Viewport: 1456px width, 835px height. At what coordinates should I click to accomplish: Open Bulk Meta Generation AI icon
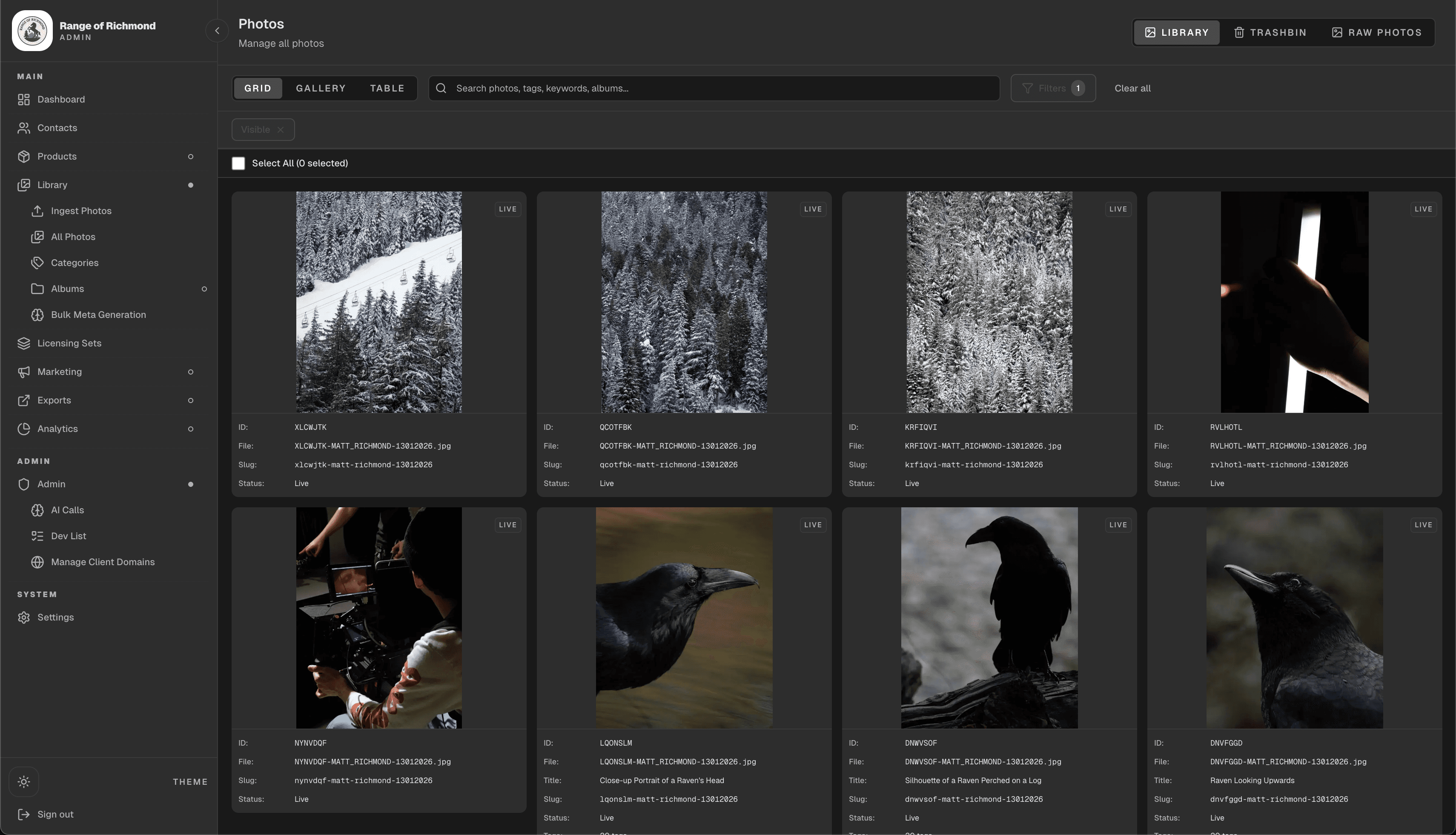[x=37, y=314]
